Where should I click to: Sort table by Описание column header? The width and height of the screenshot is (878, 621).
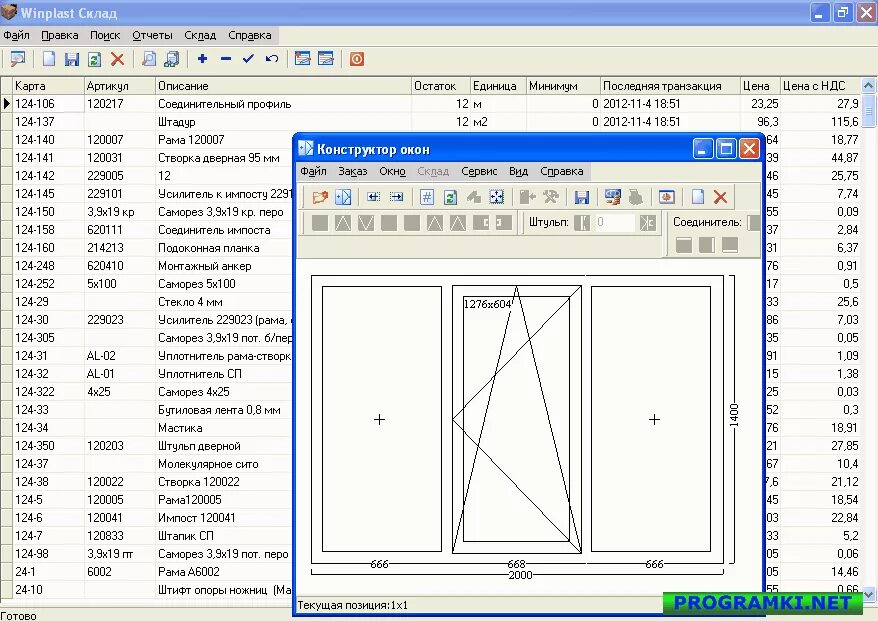coord(283,86)
